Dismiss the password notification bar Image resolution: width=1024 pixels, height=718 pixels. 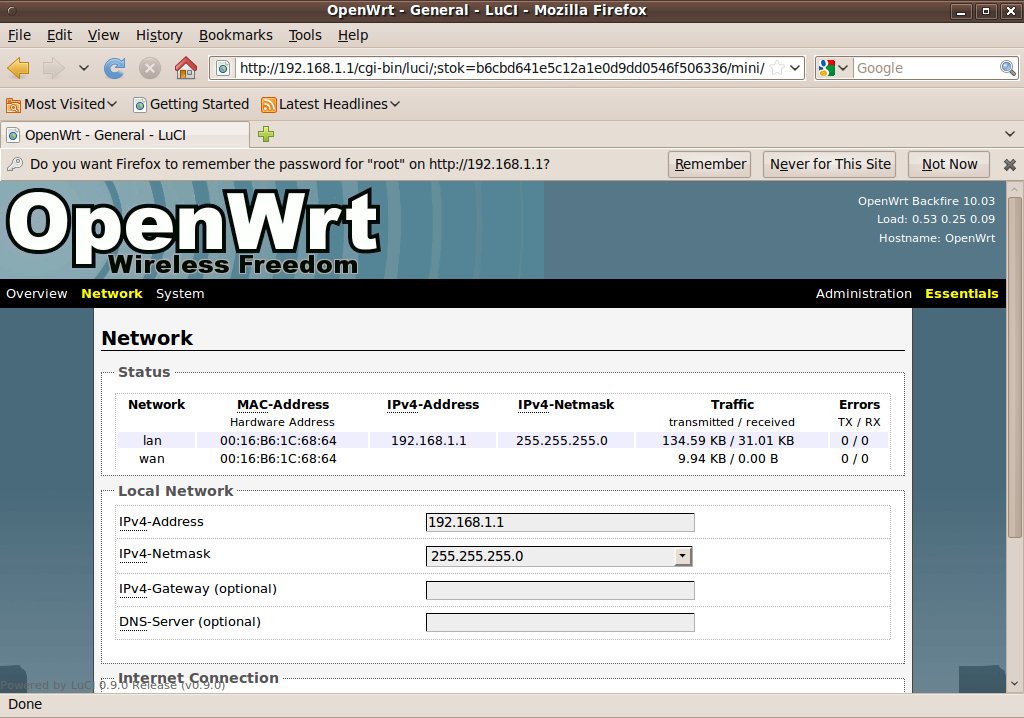1009,164
